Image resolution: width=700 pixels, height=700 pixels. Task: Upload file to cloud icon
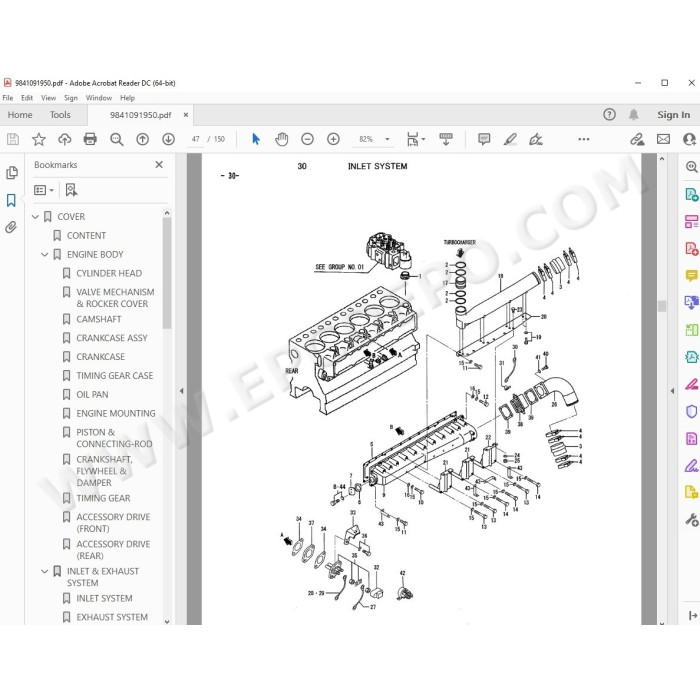[x=65, y=139]
